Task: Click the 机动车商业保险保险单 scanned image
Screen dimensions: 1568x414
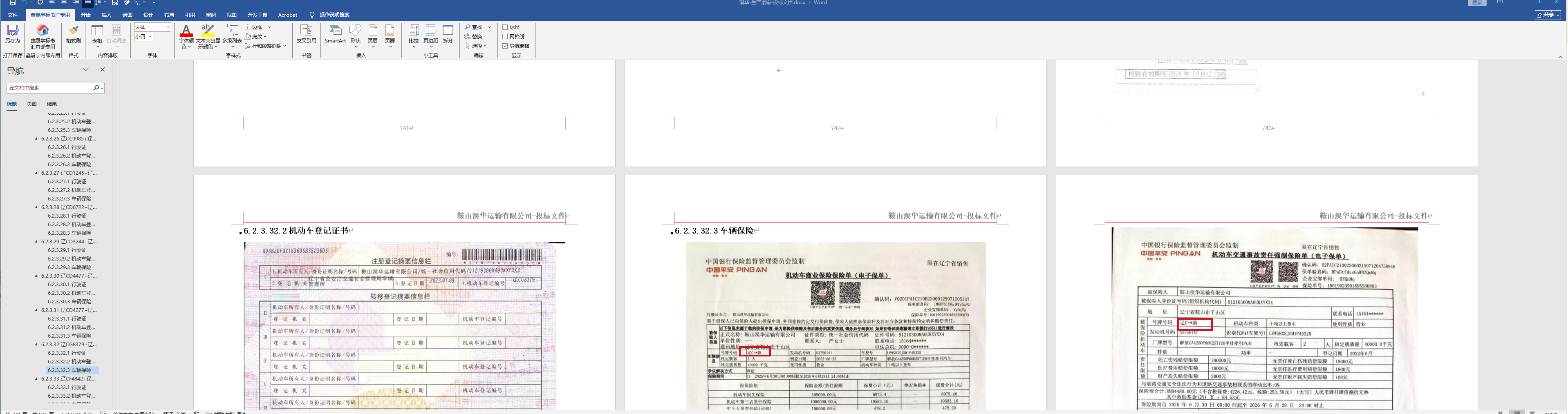Action: [x=836, y=326]
